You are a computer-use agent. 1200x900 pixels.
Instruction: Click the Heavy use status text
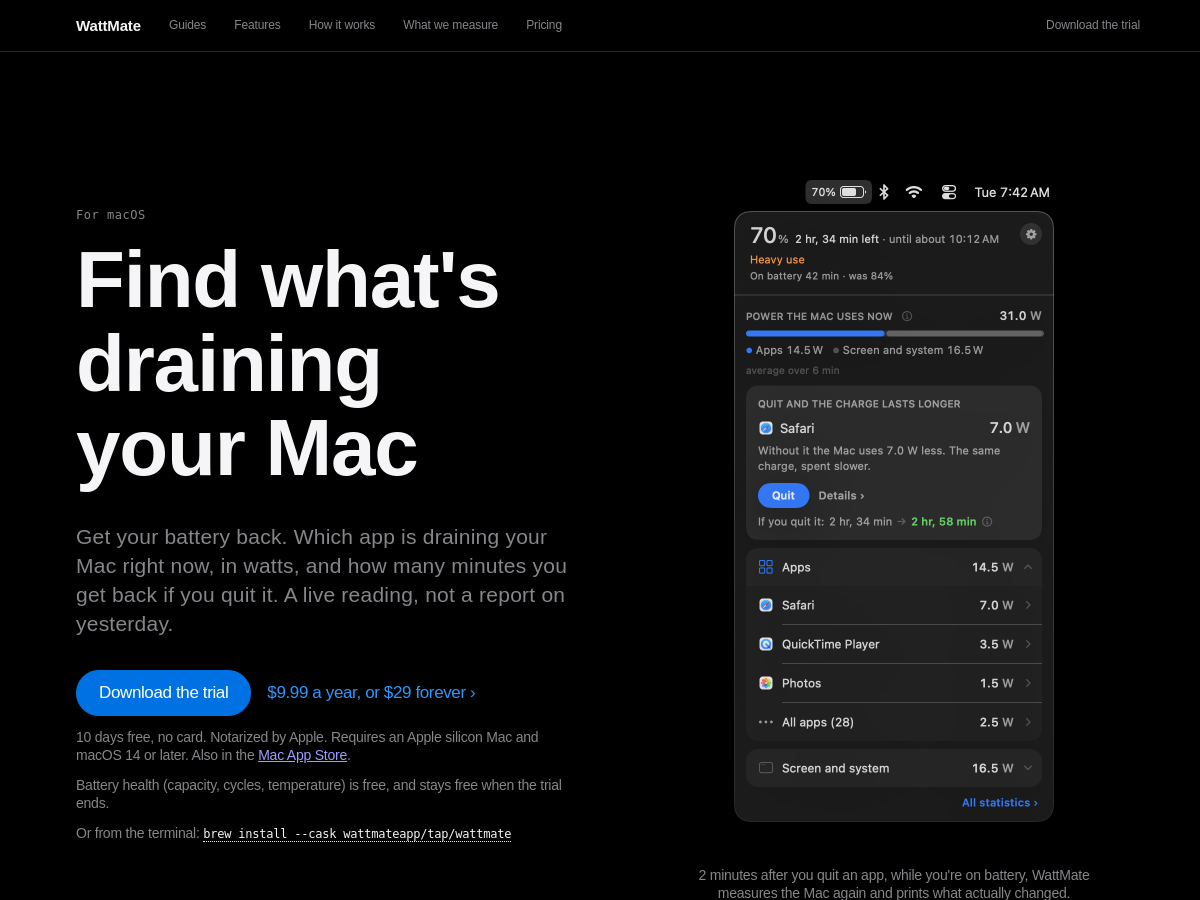click(777, 260)
